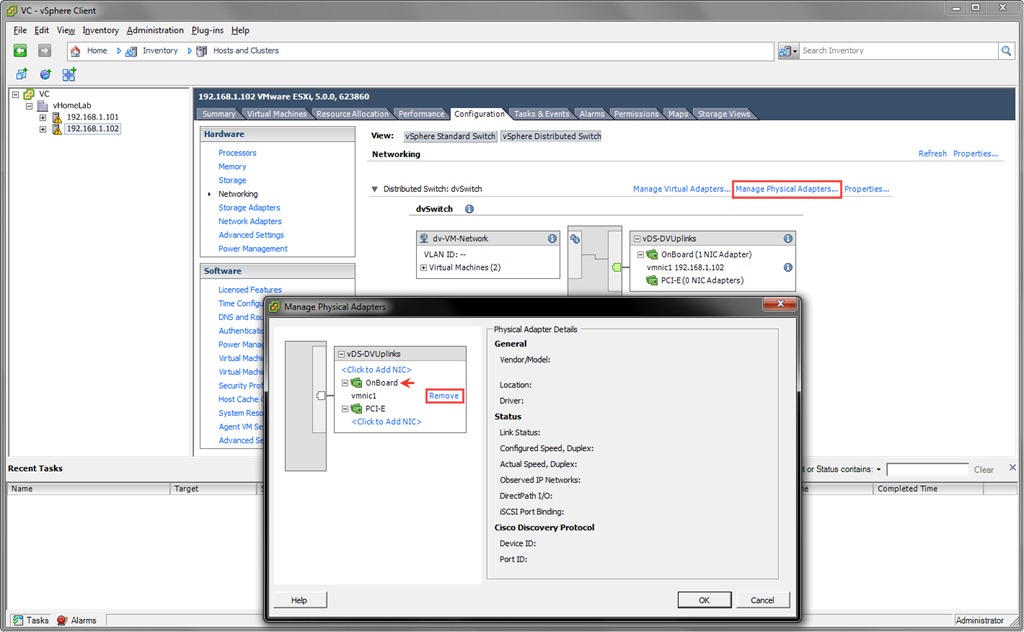
Task: Open the Administration menu
Action: point(155,30)
